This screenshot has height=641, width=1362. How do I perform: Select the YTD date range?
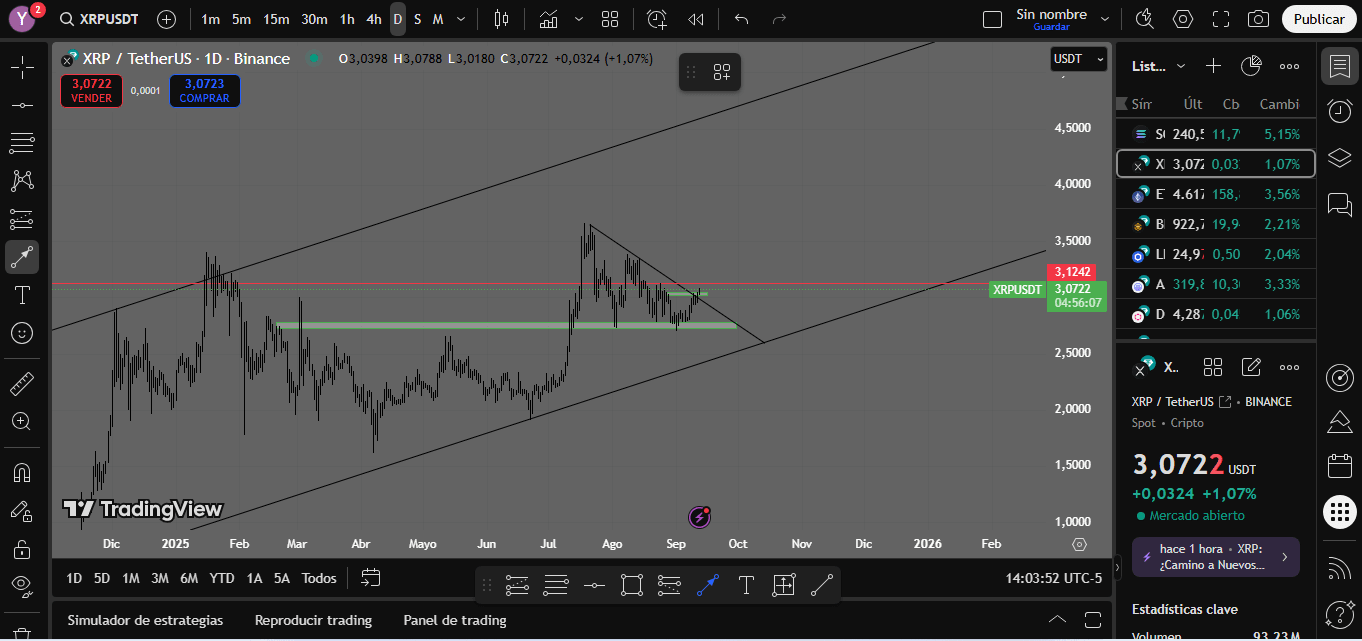(222, 578)
